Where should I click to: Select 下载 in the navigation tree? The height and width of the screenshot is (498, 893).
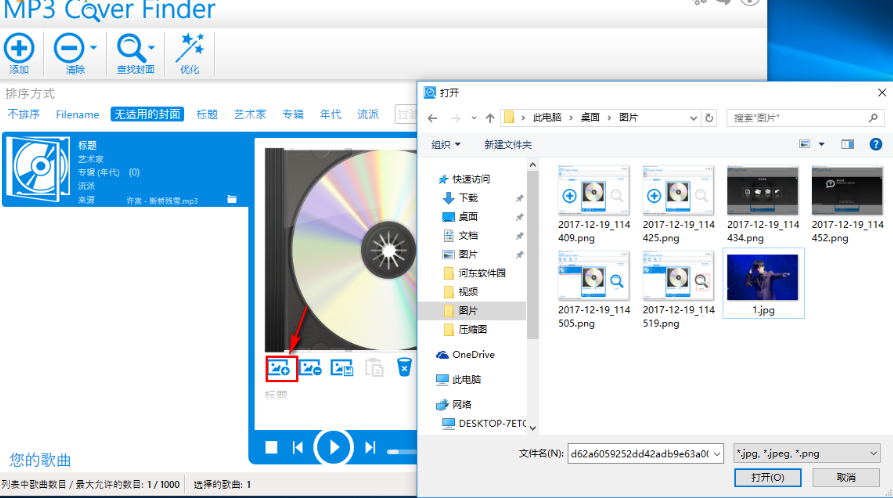tap(468, 198)
